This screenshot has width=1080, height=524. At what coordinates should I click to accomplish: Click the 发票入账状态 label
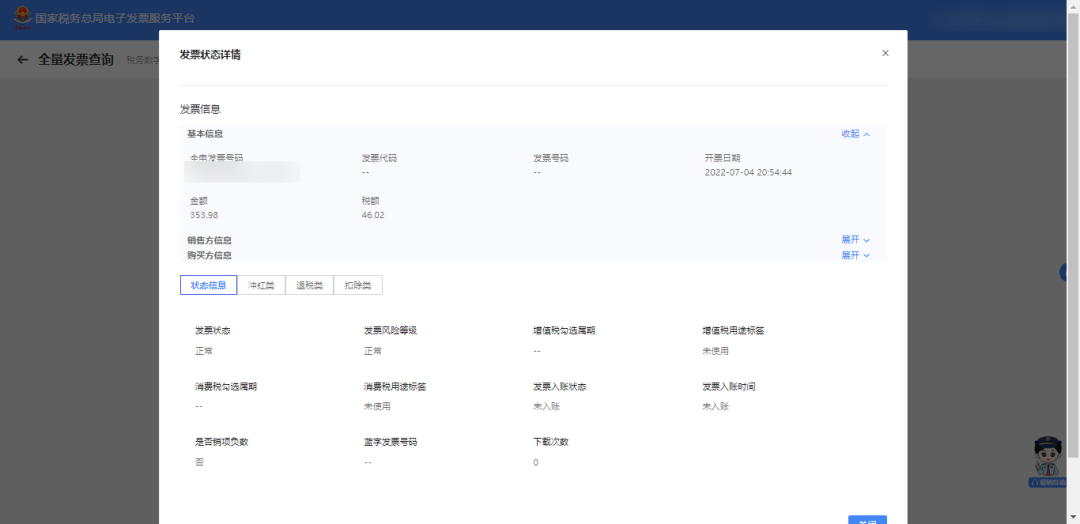(x=560, y=387)
